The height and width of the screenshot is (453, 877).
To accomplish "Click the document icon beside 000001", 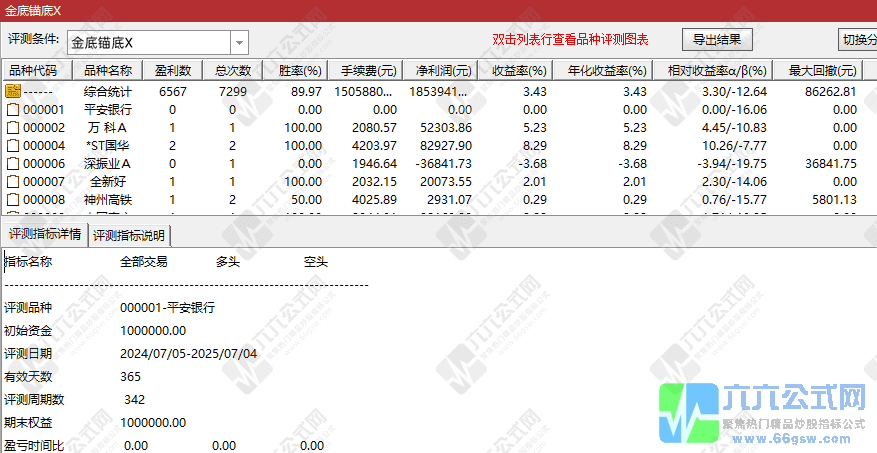I will pos(13,110).
